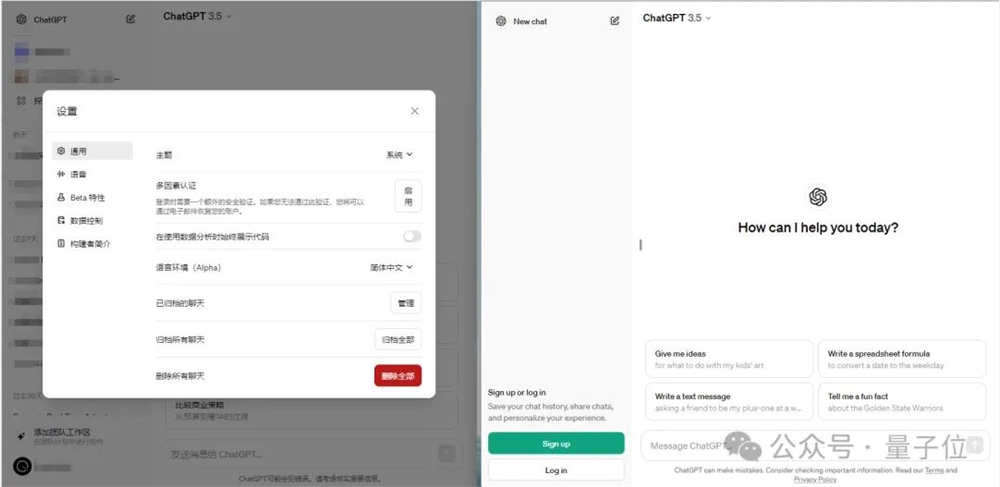
Task: Open the 主题 系统 dropdown
Action: [x=399, y=154]
